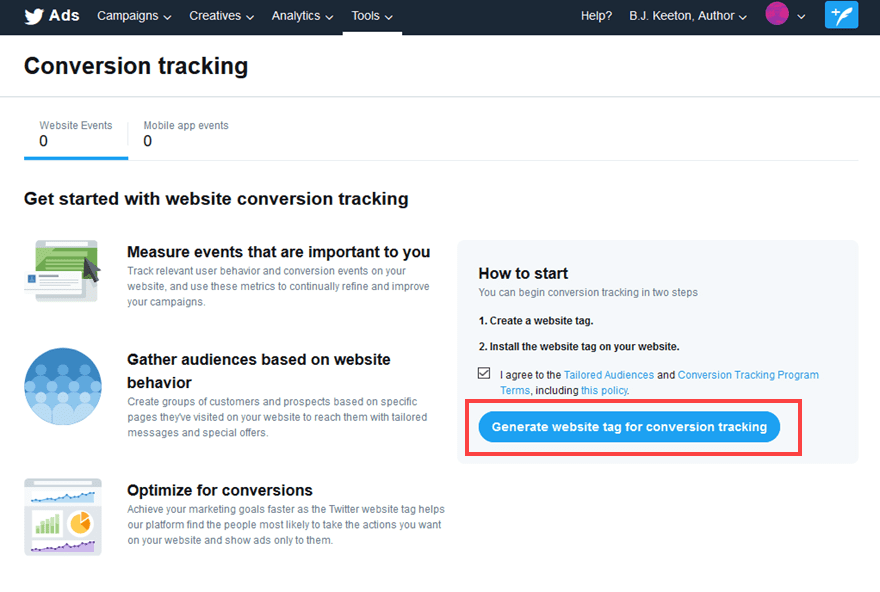Click the Help? menu item
This screenshot has height=592, width=880.
pyautogui.click(x=596, y=16)
